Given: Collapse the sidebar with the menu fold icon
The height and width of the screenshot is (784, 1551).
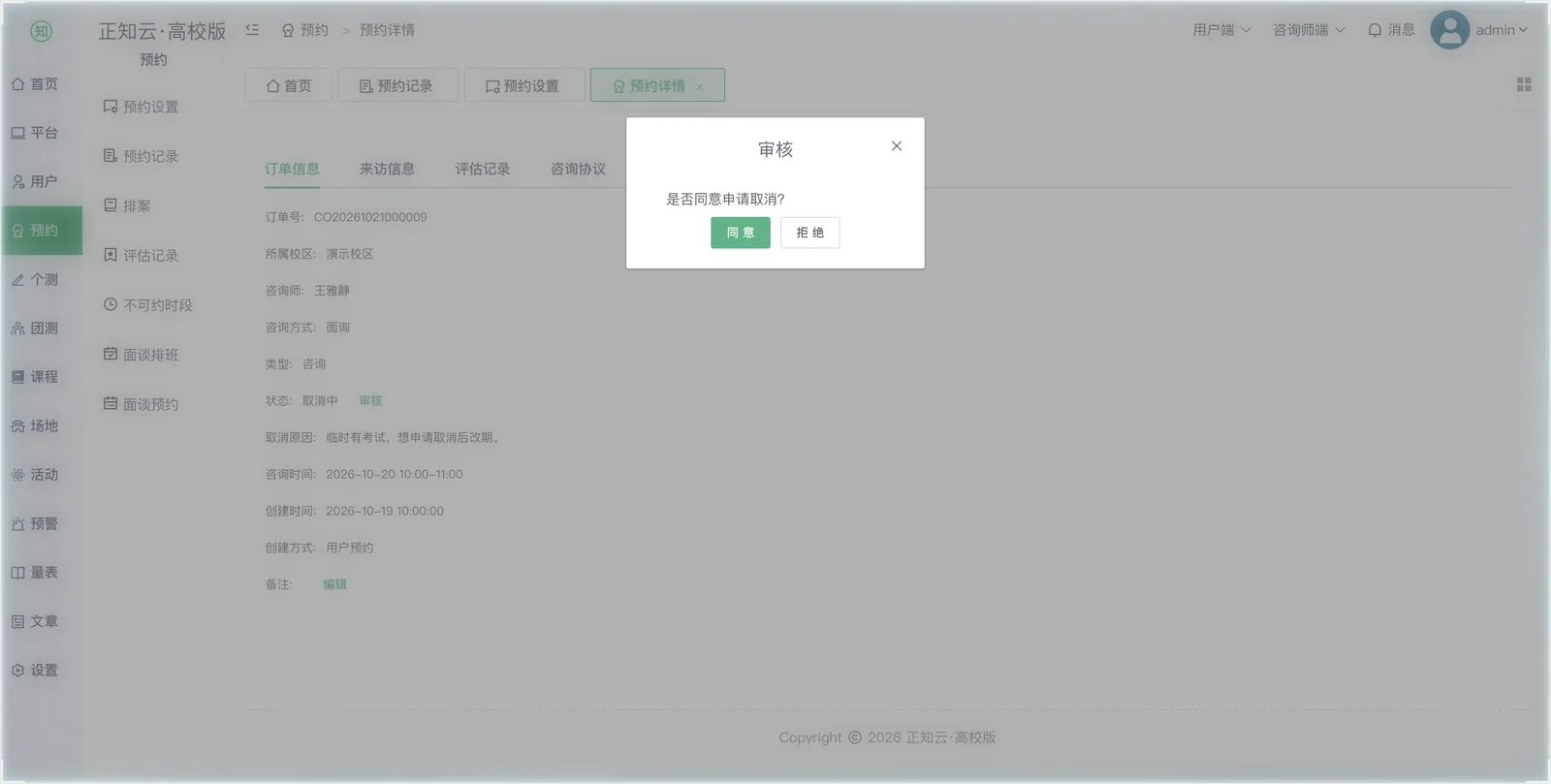Looking at the screenshot, I should (x=252, y=30).
